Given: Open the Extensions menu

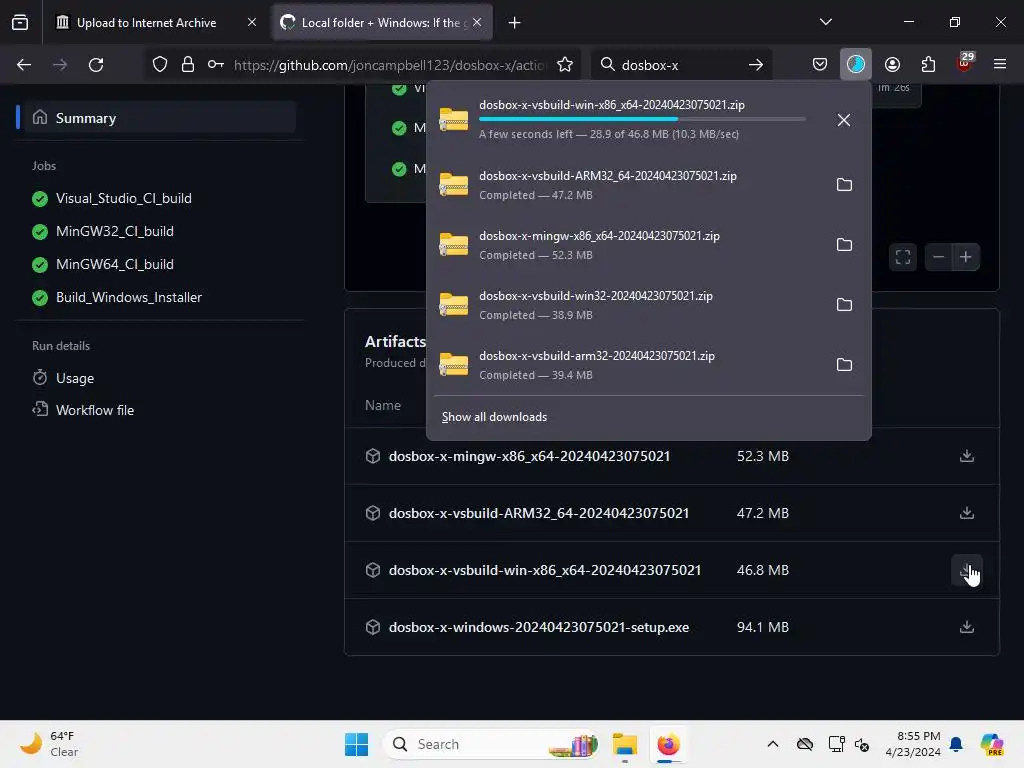Looking at the screenshot, I should (x=928, y=65).
